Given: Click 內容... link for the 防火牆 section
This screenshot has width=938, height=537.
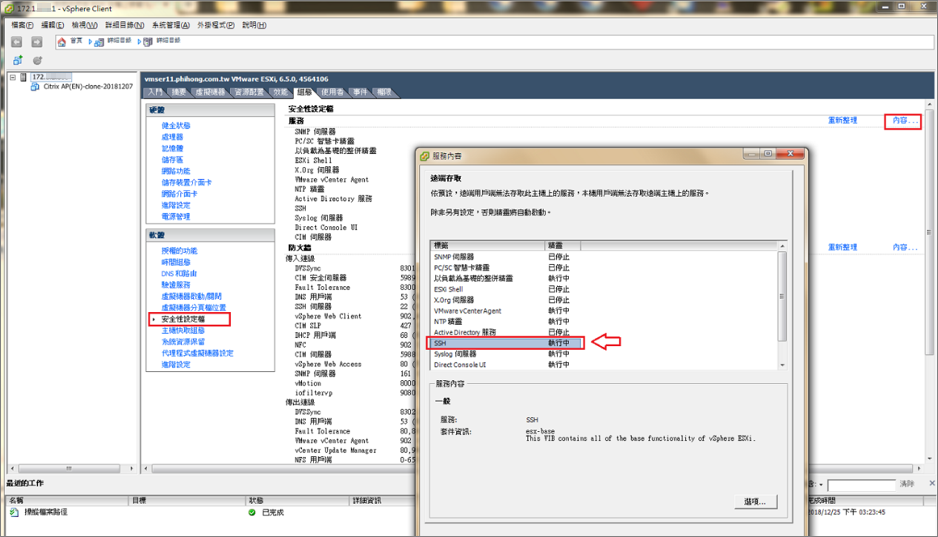Looking at the screenshot, I should [904, 247].
